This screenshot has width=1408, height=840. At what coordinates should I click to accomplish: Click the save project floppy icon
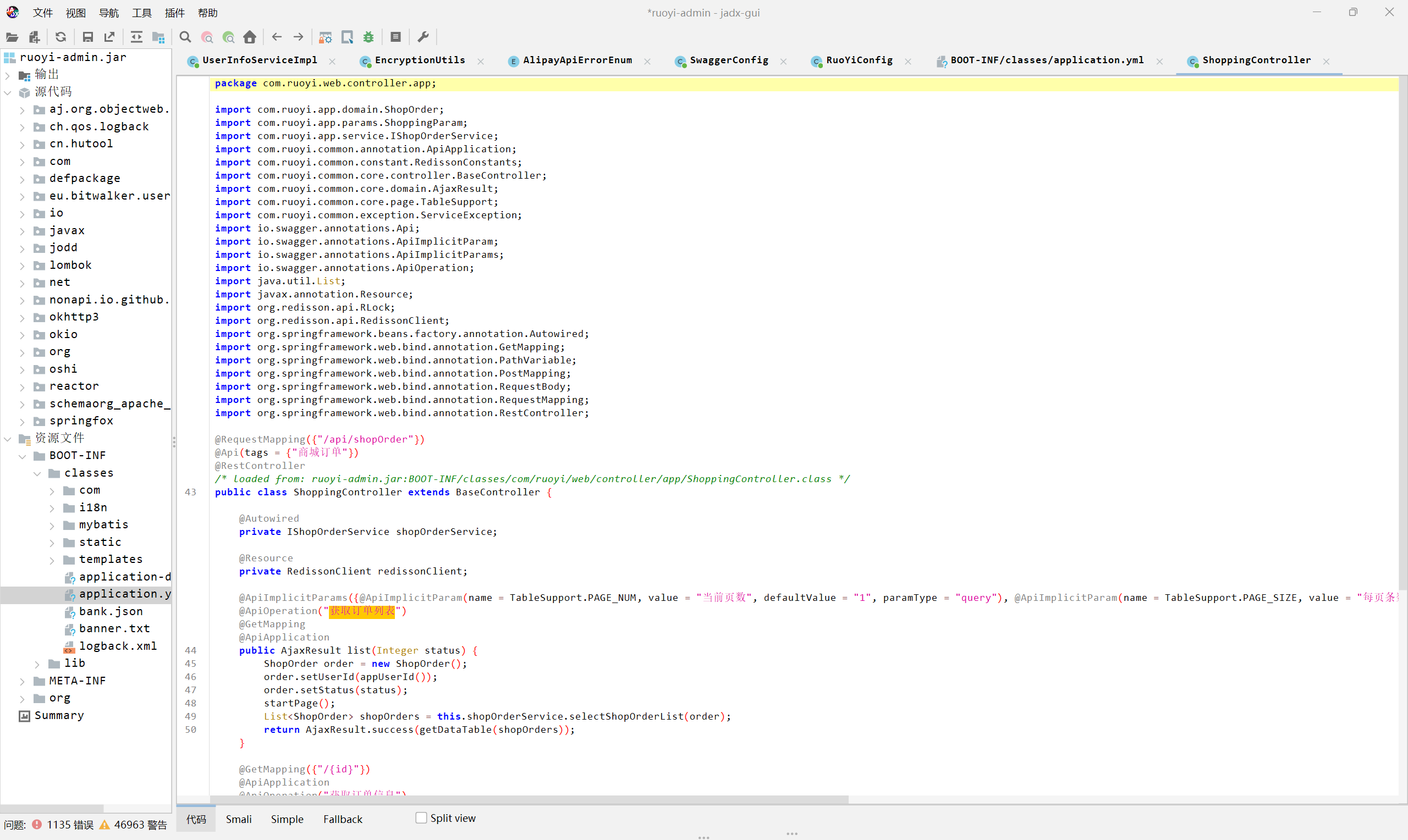pyautogui.click(x=88, y=37)
